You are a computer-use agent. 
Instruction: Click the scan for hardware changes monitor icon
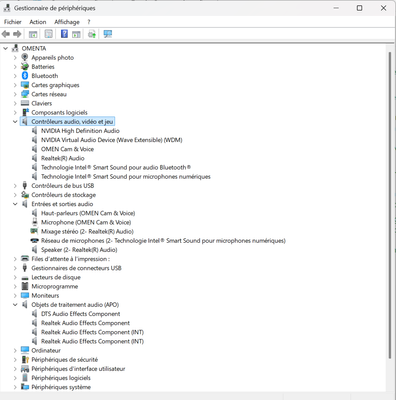click(108, 34)
